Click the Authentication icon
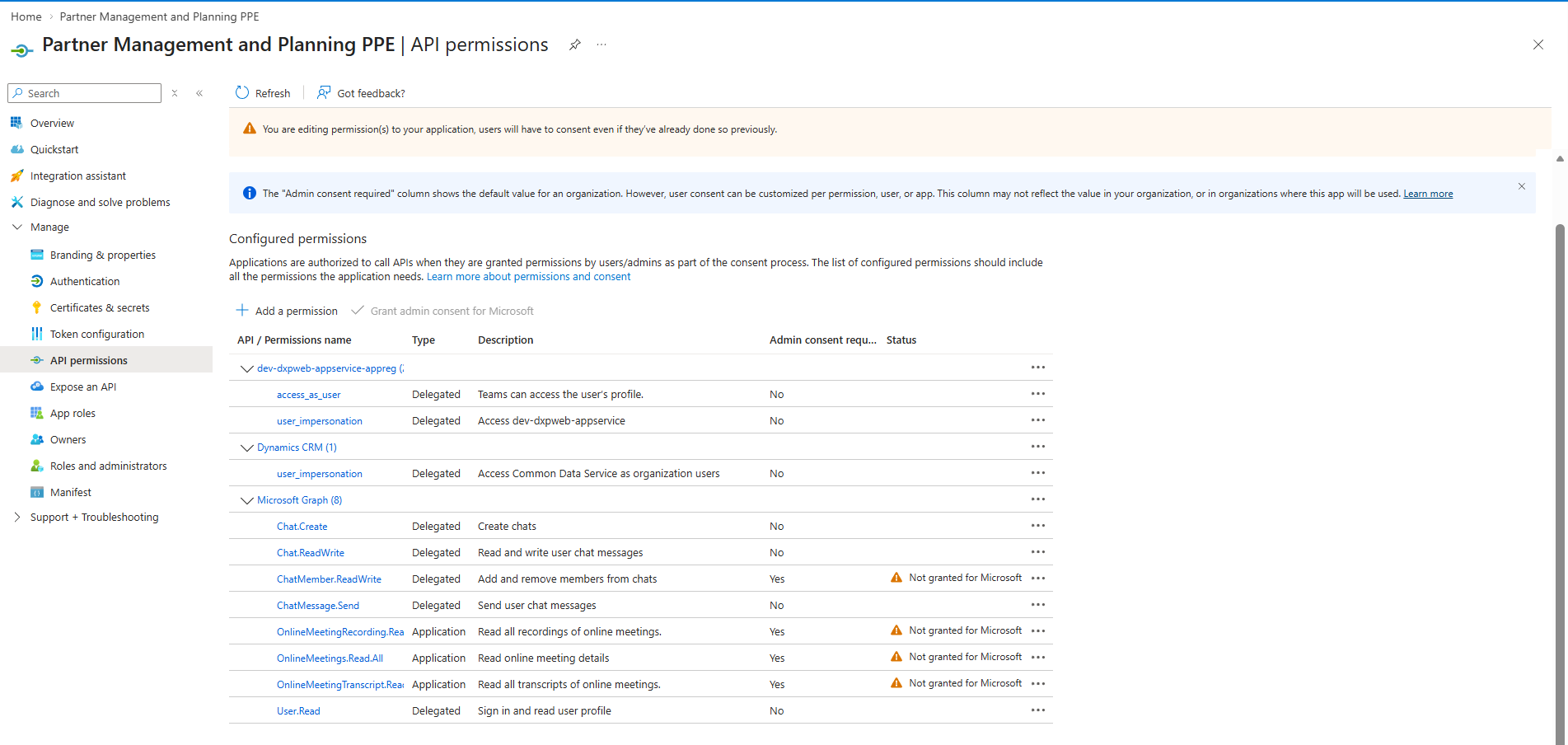Image resolution: width=1568 pixels, height=745 pixels. pos(36,281)
